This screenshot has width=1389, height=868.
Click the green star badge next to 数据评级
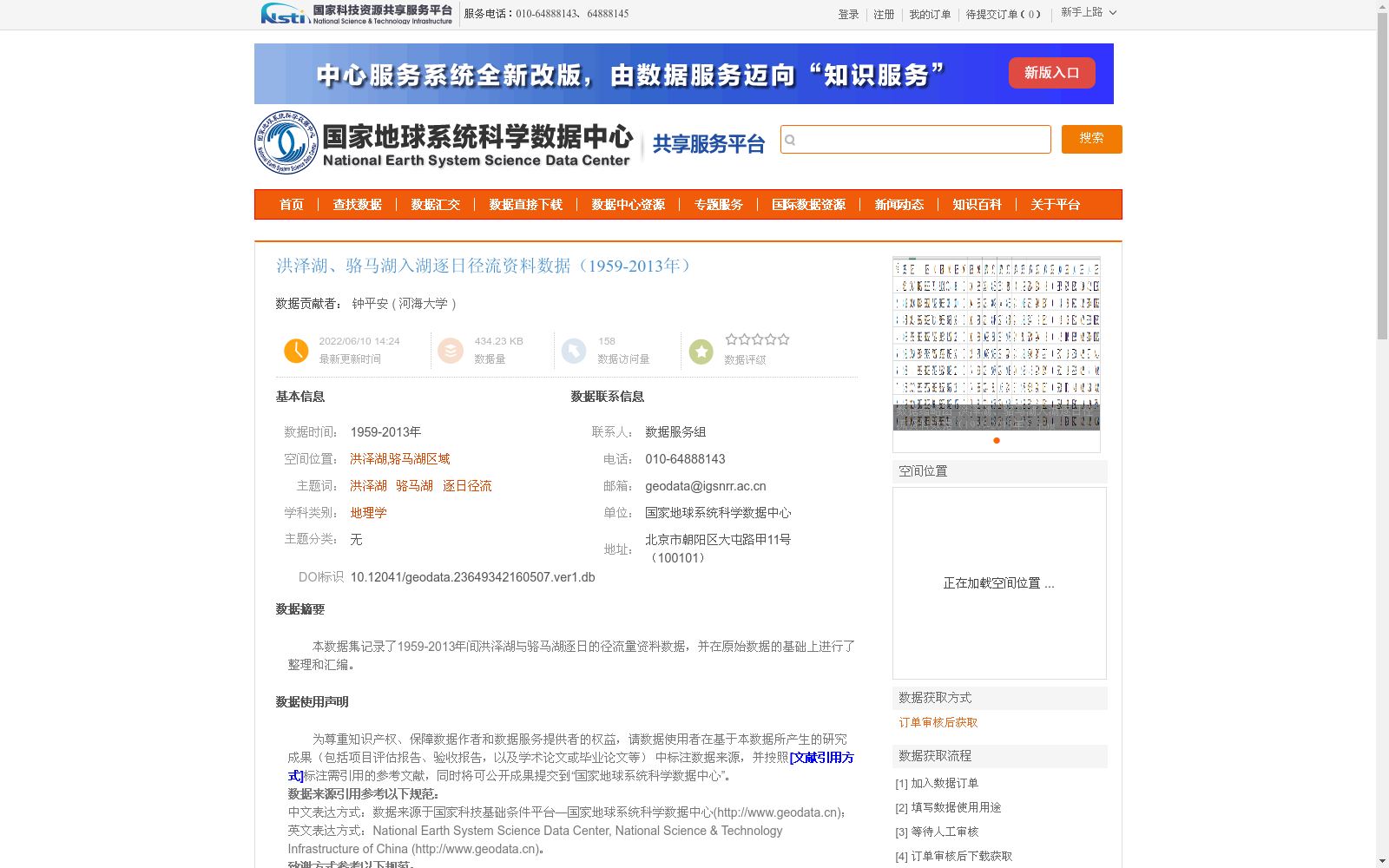click(x=701, y=351)
